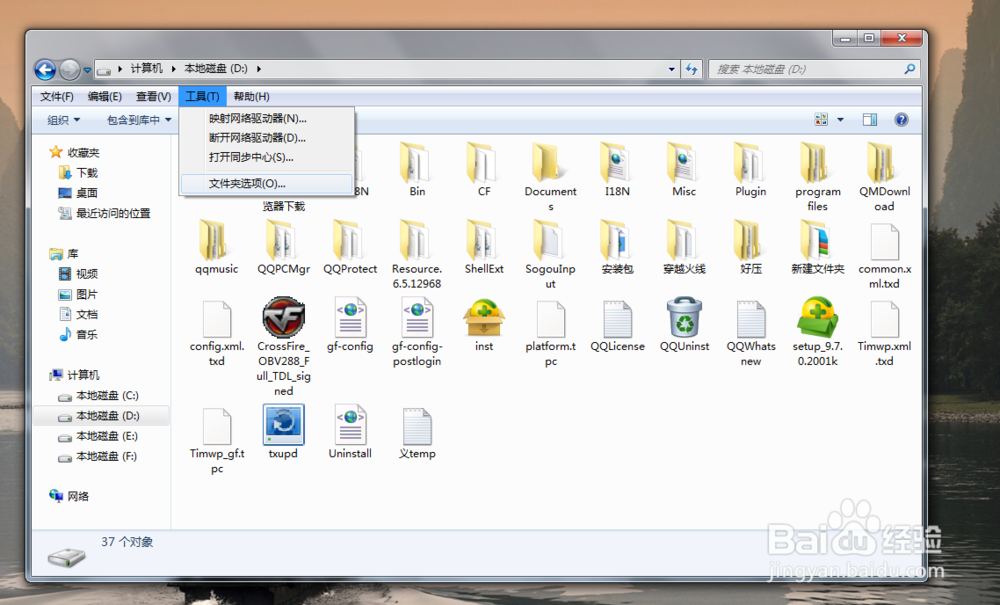Select the gf-config file icon
Screen dimensions: 1000x605
coord(350,317)
